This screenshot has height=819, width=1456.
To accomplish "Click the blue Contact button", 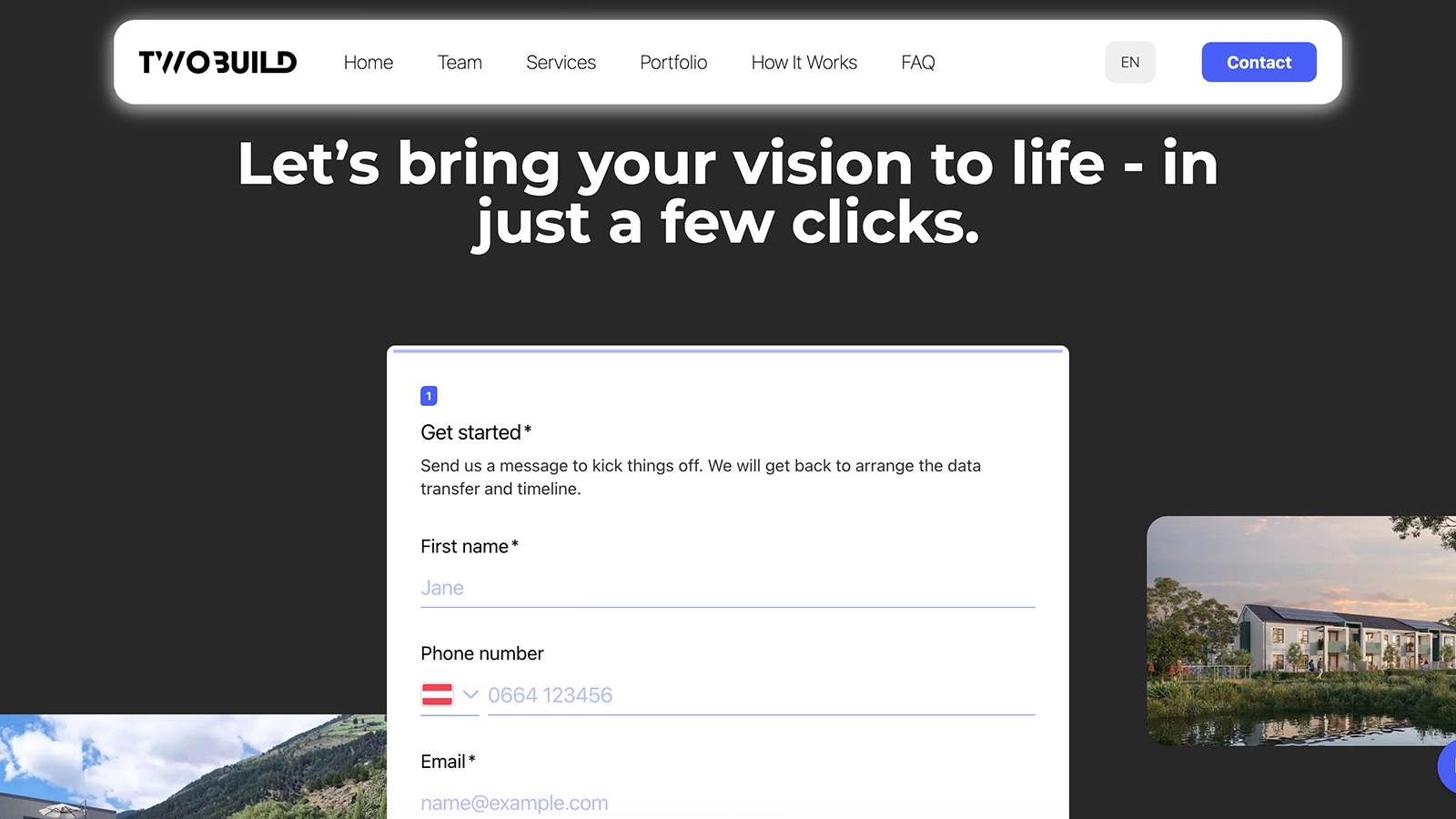I will tap(1259, 62).
